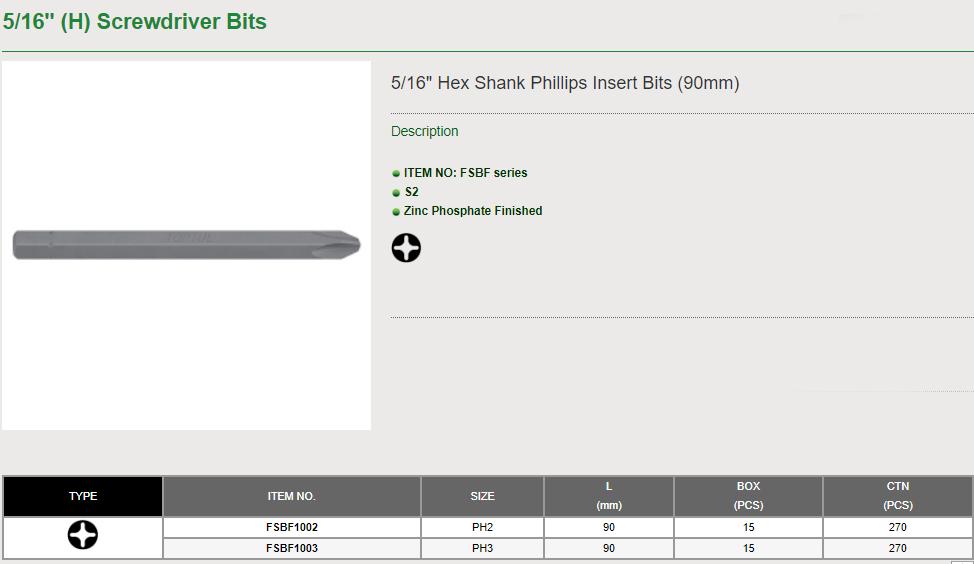This screenshot has height=564, width=974.
Task: Click the Description section label
Action: point(425,131)
